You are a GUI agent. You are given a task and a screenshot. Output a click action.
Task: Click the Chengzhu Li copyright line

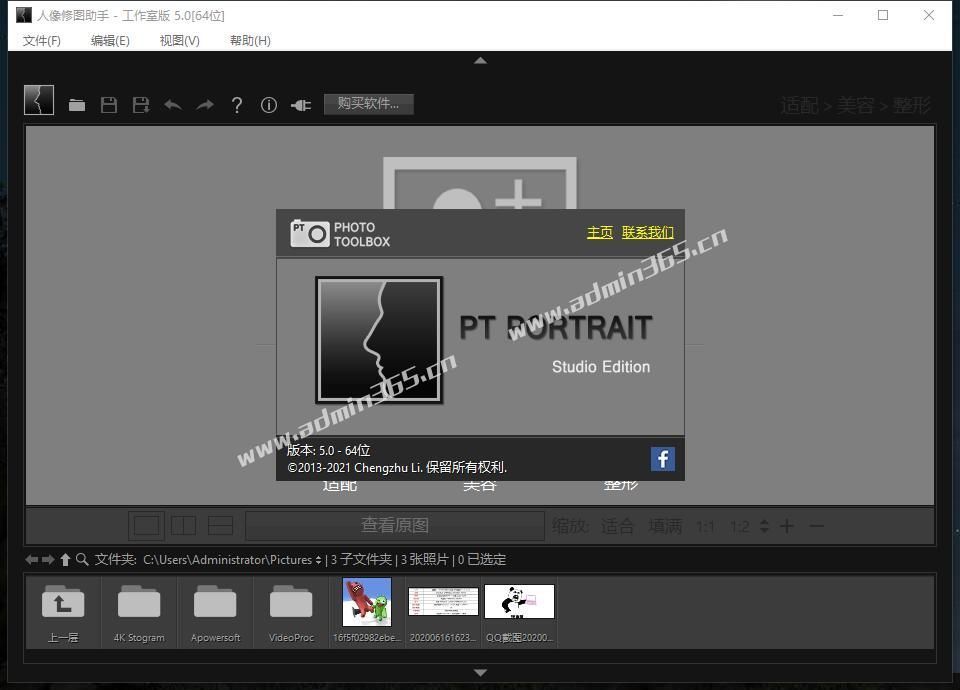click(x=397, y=468)
